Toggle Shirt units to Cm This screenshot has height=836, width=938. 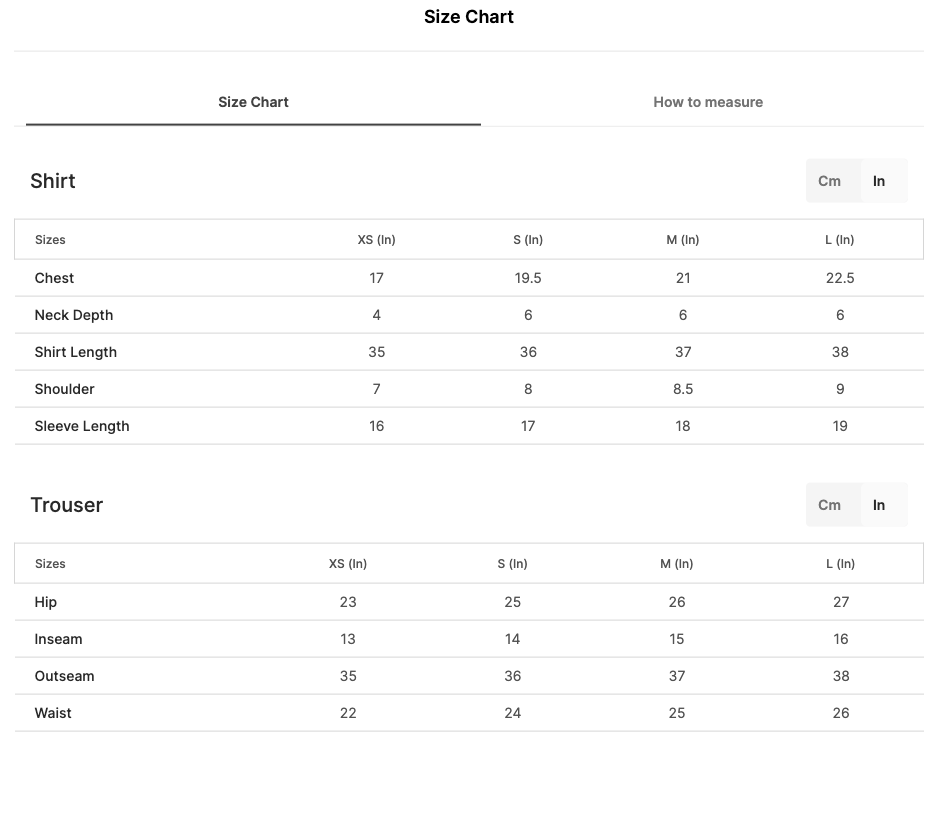829,181
